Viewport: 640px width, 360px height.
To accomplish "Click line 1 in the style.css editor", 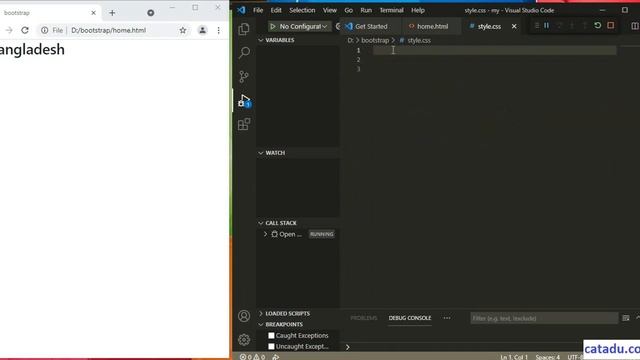I will [x=494, y=50].
